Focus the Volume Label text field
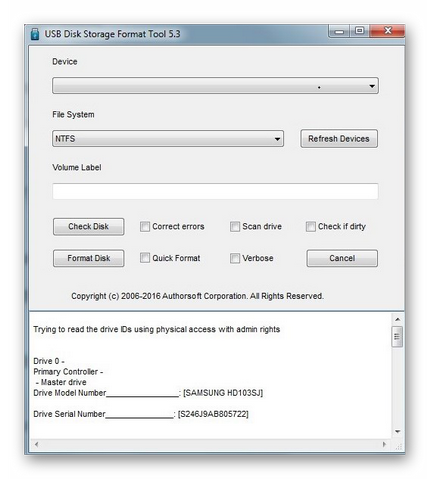The width and height of the screenshot is (434, 479). [x=215, y=191]
